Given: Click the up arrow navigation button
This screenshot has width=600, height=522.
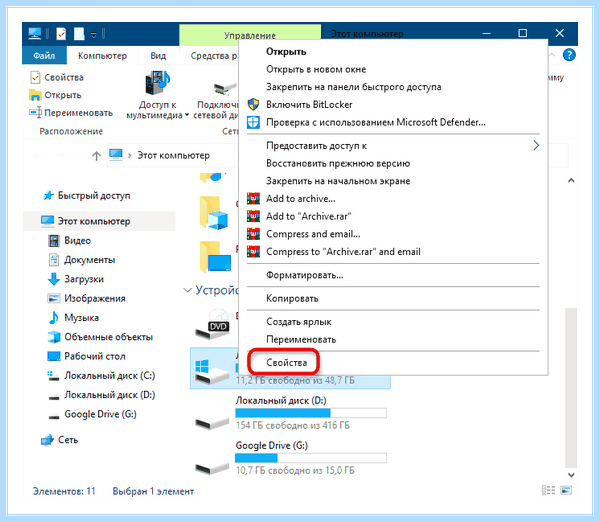Looking at the screenshot, I should (x=96, y=155).
